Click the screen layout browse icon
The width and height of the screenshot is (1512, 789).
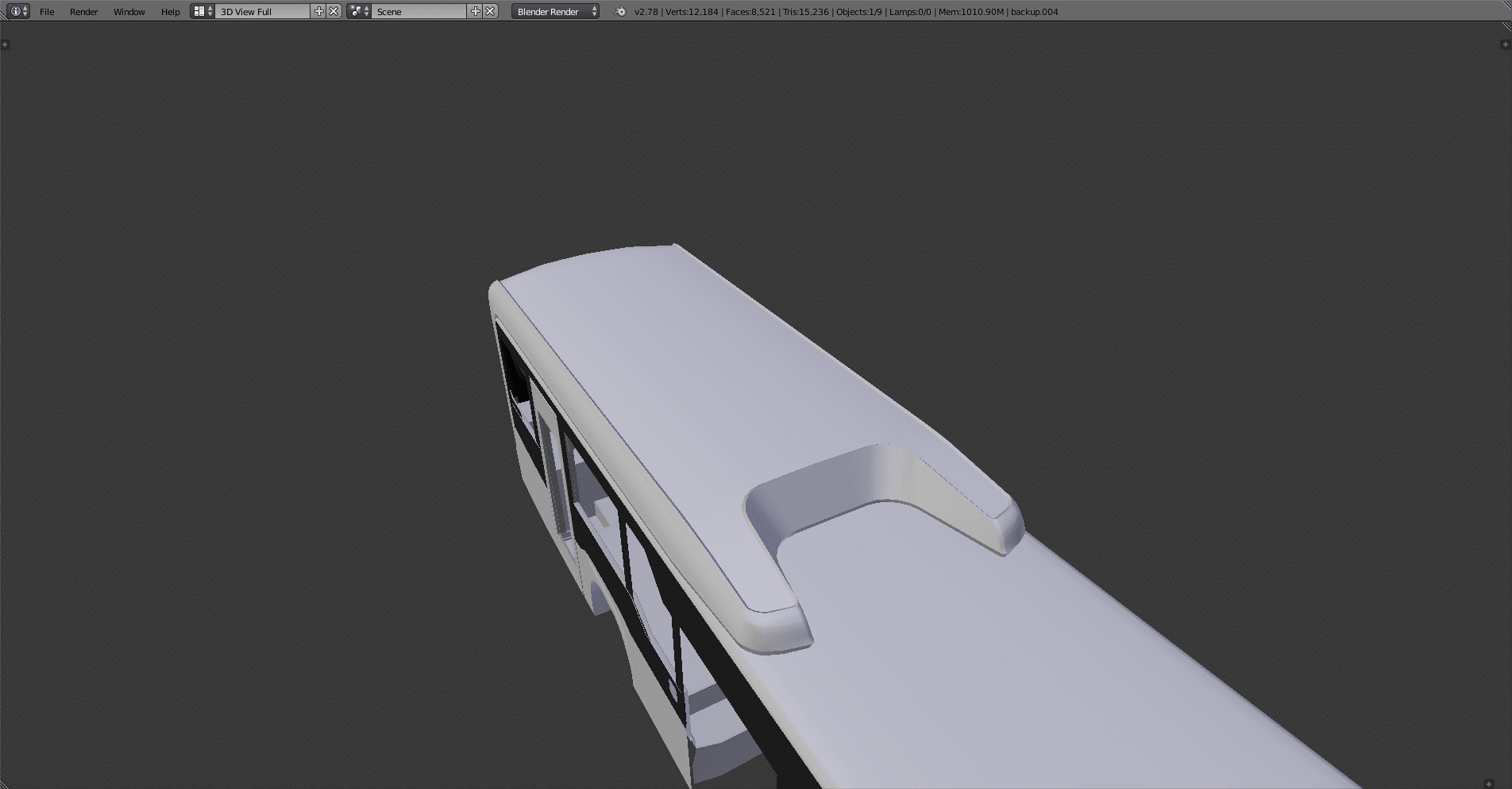[x=202, y=11]
